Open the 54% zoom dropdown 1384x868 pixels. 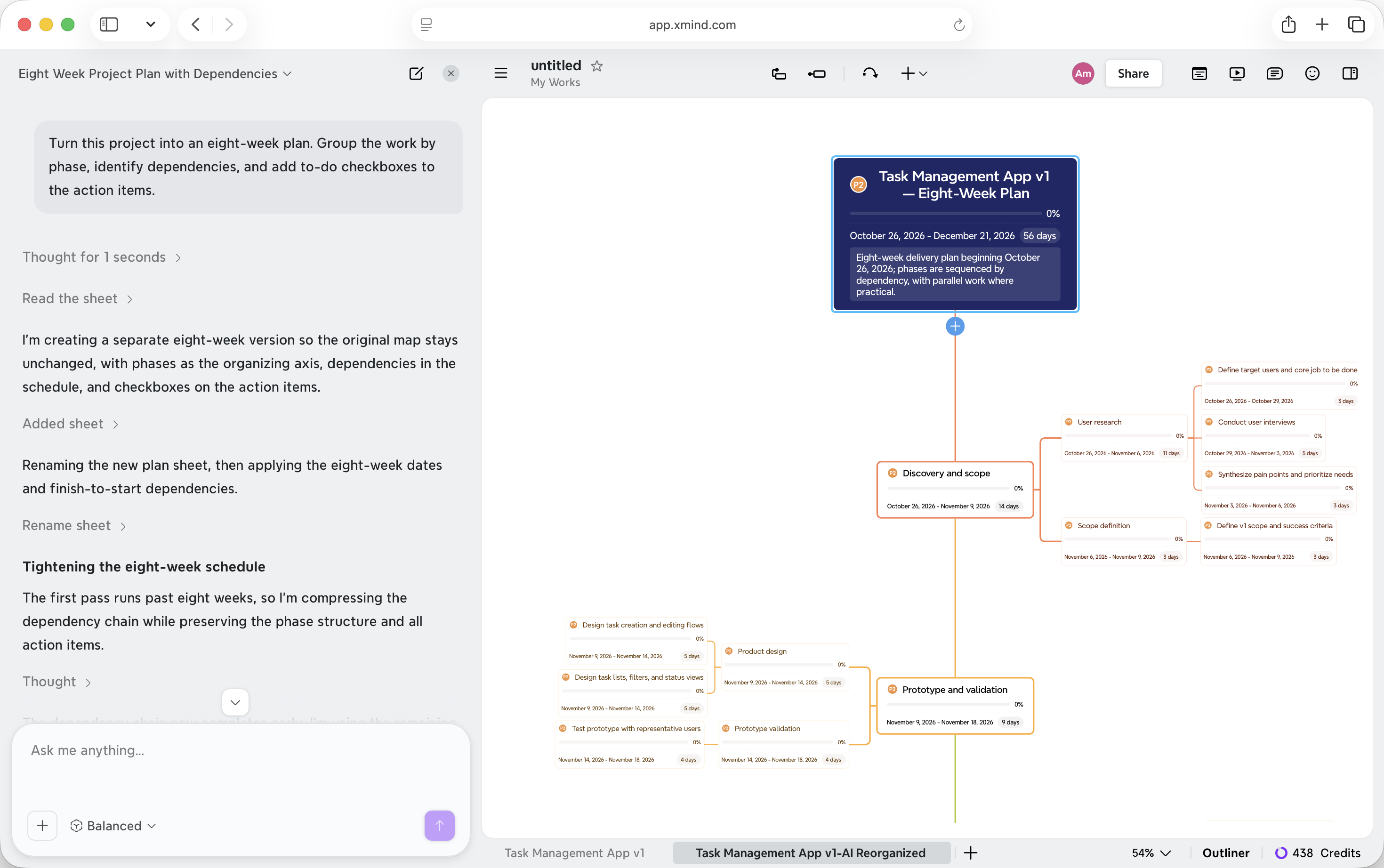[1151, 853]
